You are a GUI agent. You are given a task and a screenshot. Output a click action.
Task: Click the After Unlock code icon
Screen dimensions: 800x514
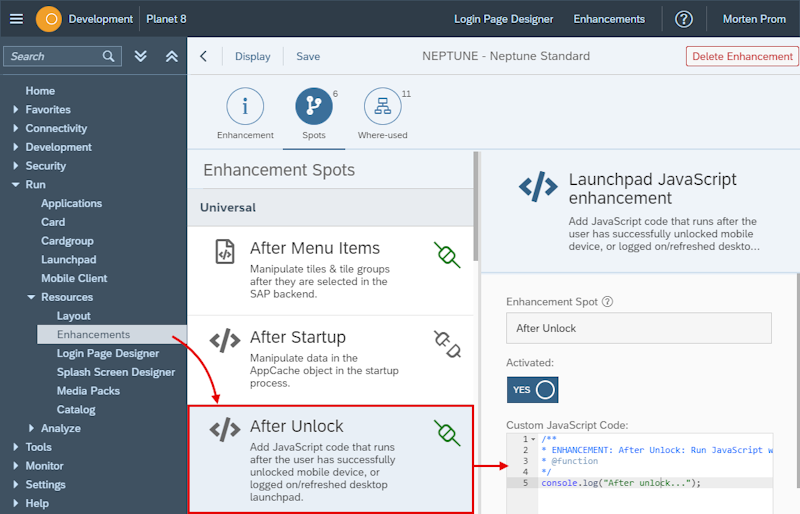224,430
